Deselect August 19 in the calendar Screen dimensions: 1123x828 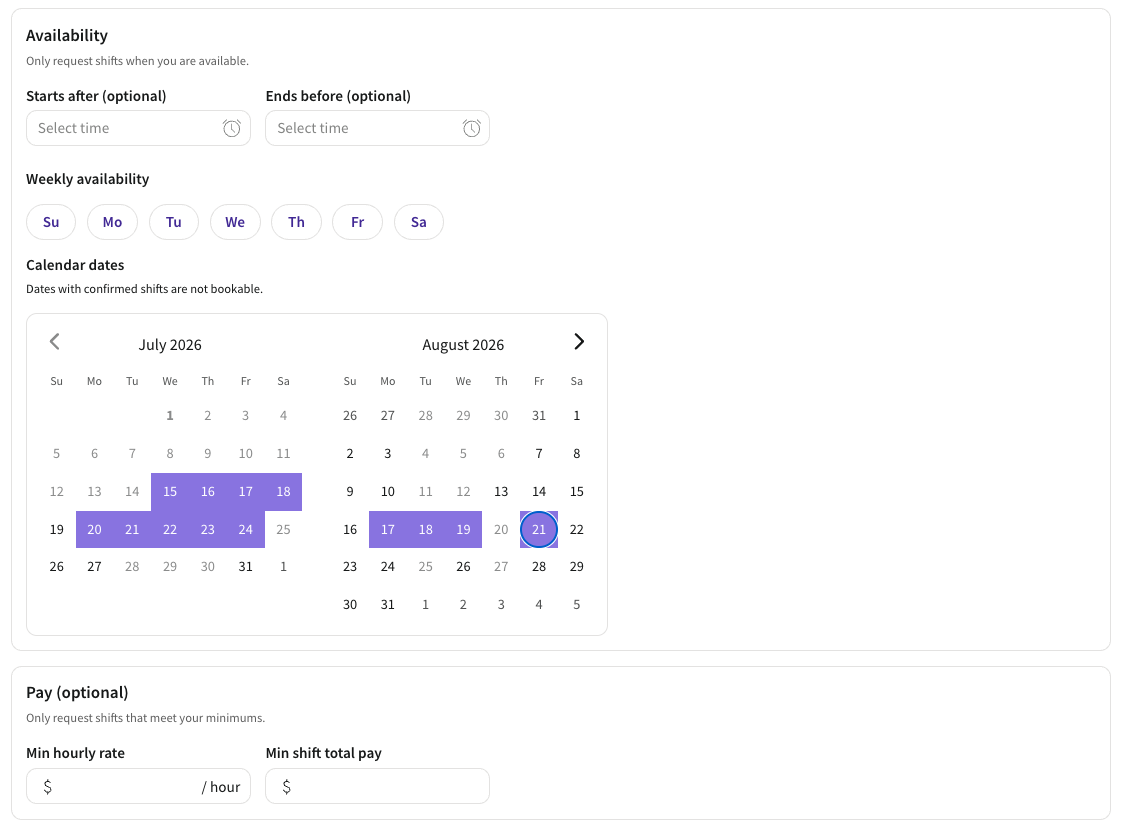463,529
